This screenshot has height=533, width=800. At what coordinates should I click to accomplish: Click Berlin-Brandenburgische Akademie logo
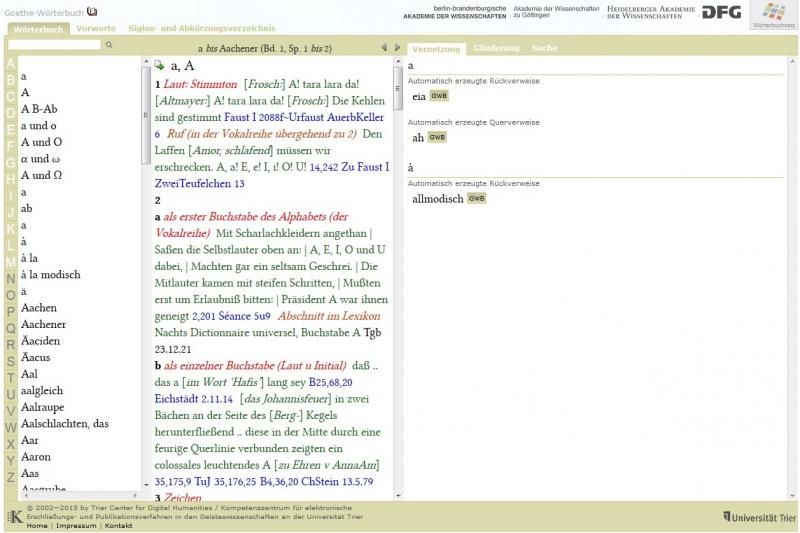tap(455, 12)
